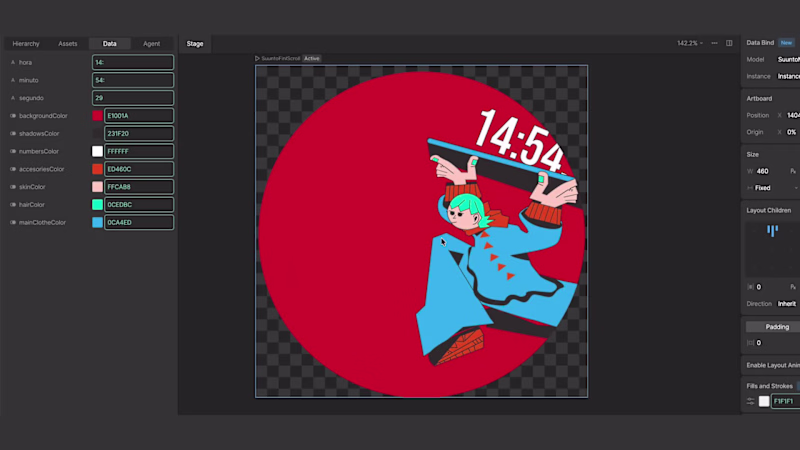The width and height of the screenshot is (800, 450).
Task: Click the Enable Layout Animation option
Action: 772,365
